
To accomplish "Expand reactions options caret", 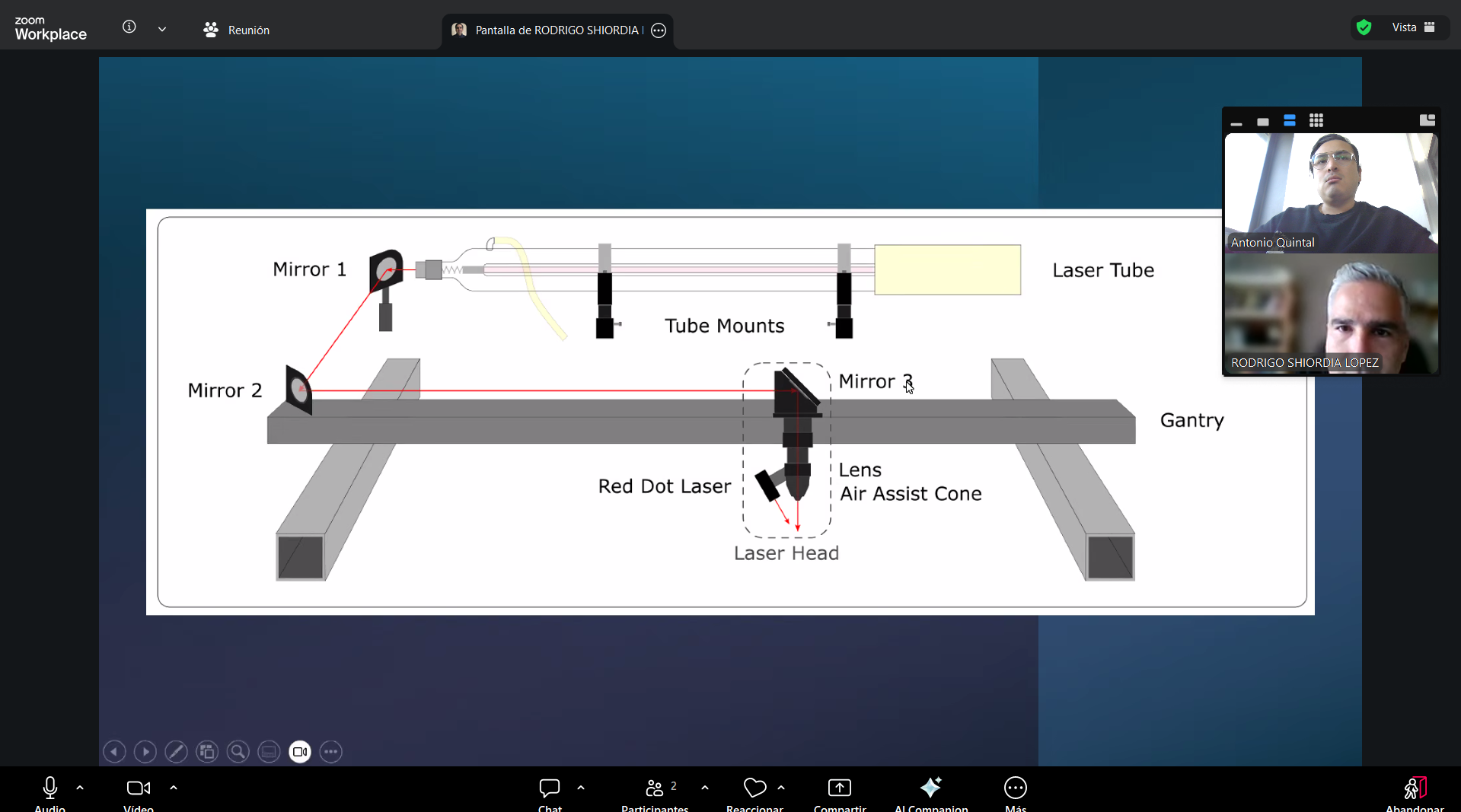I will pyautogui.click(x=781, y=788).
